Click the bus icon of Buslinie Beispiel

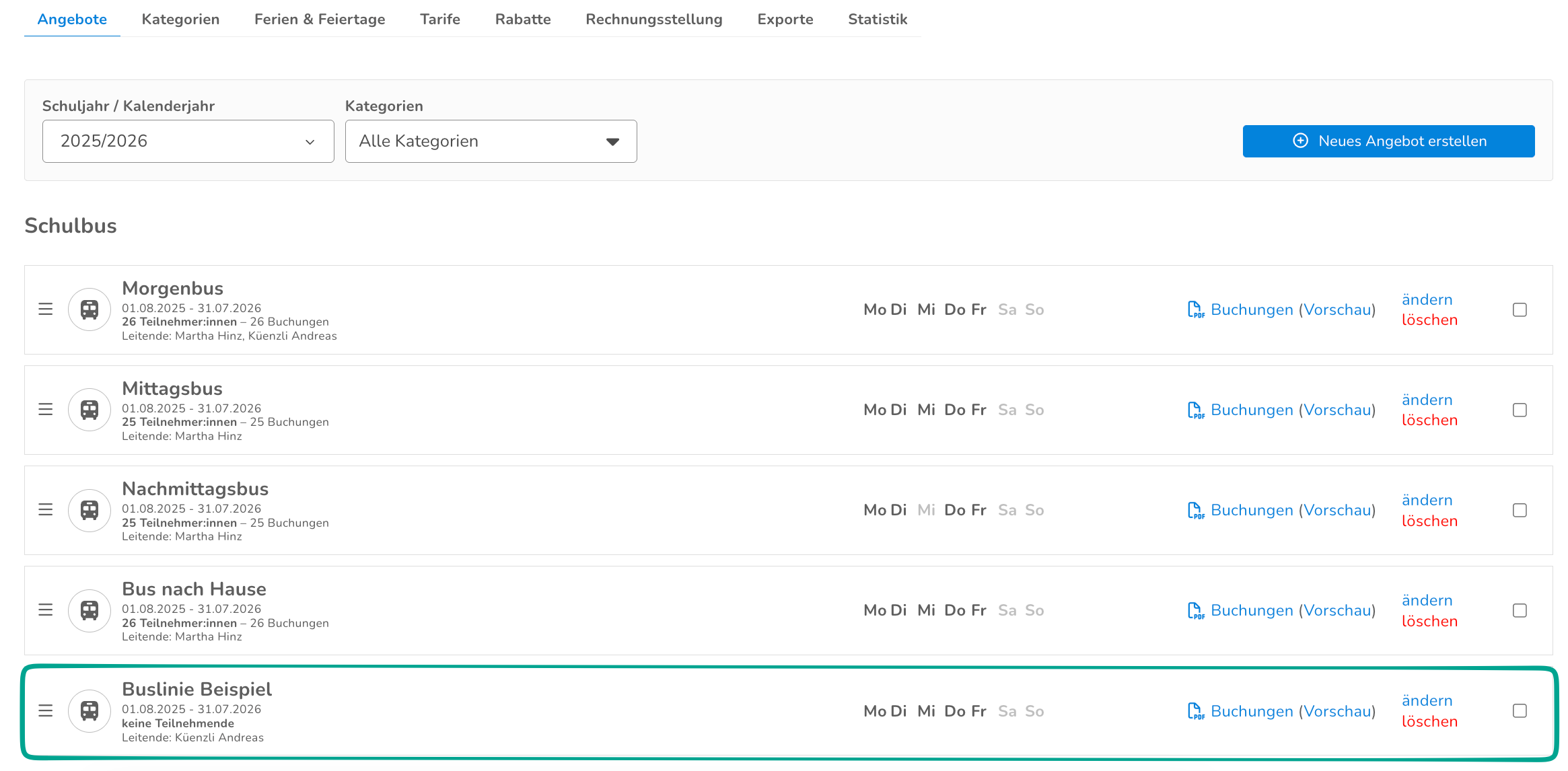coord(90,711)
